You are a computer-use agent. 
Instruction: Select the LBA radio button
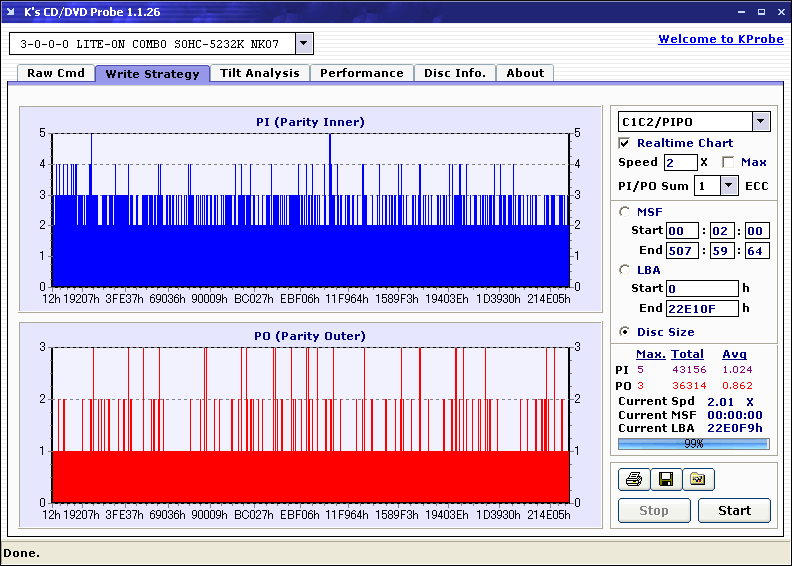click(625, 269)
